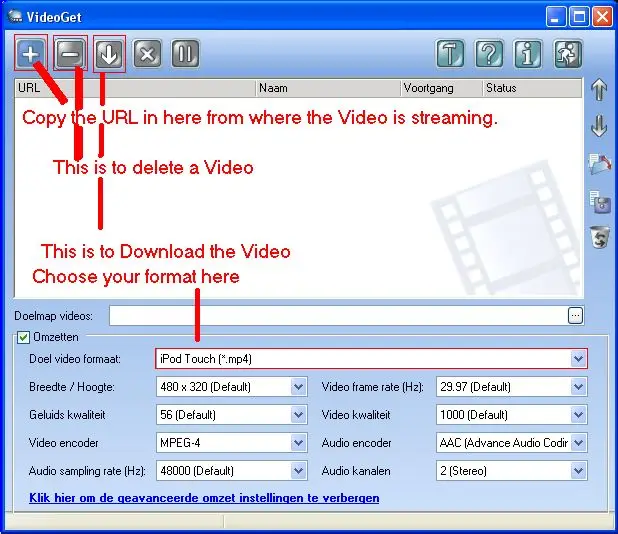Open the Video kwaliteit 1000 dropdown
Screen dimensions: 618x534
(578, 415)
